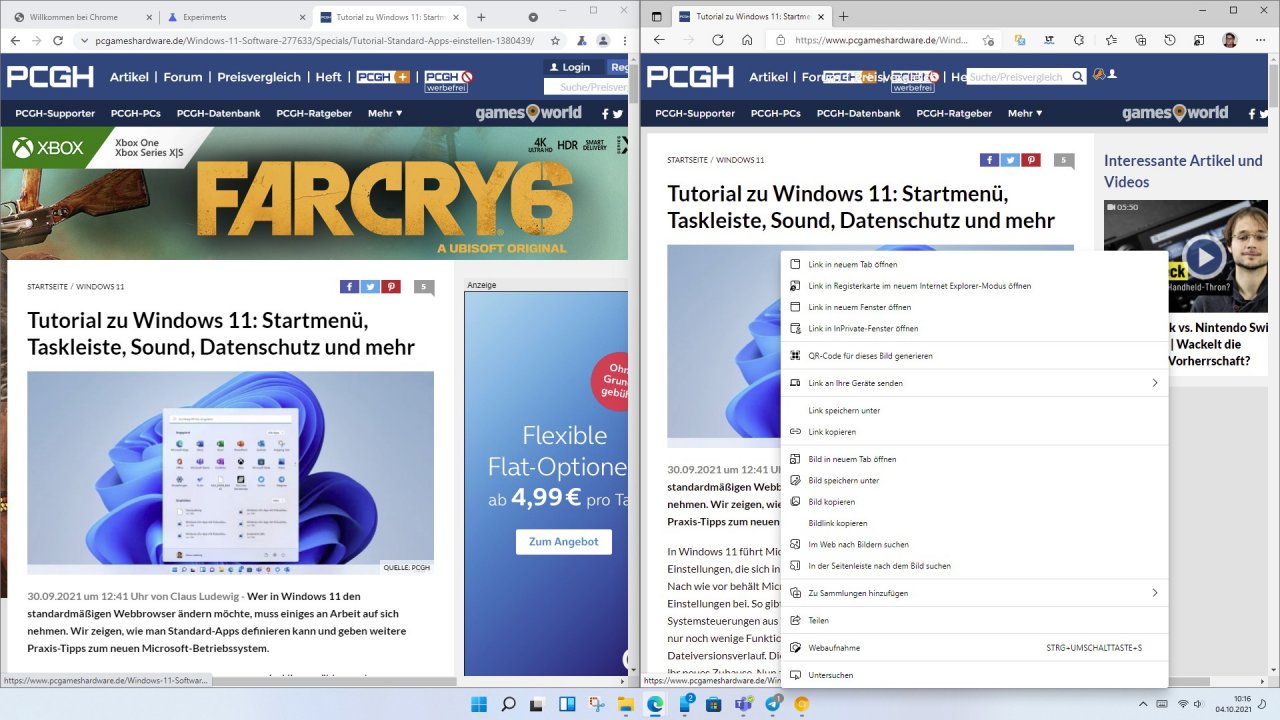Open Chrome's three-dot menu

click(625, 40)
